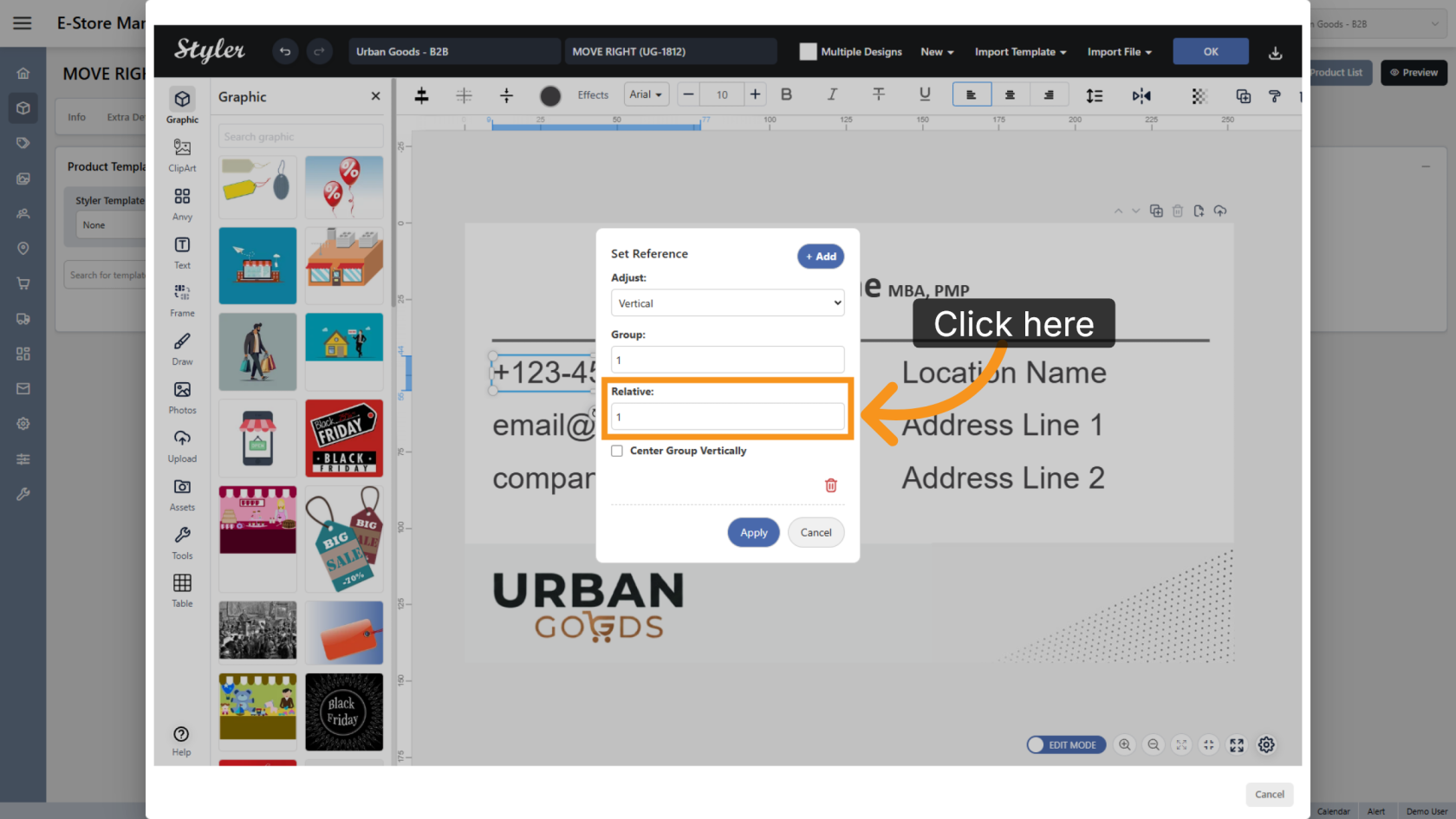1456x819 pixels.
Task: Delete the reference with trash icon
Action: click(831, 485)
